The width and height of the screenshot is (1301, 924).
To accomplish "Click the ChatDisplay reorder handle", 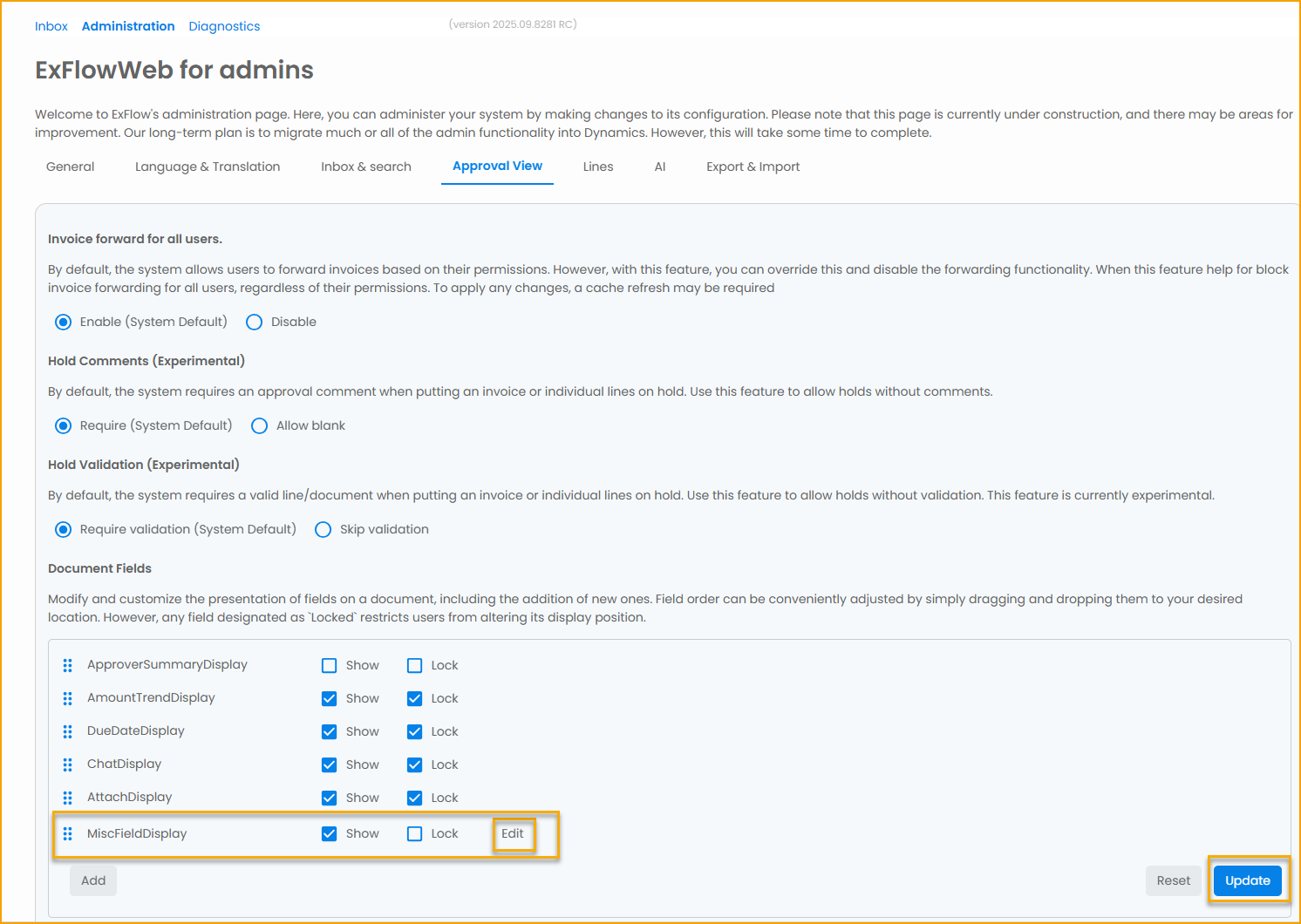I will (67, 764).
